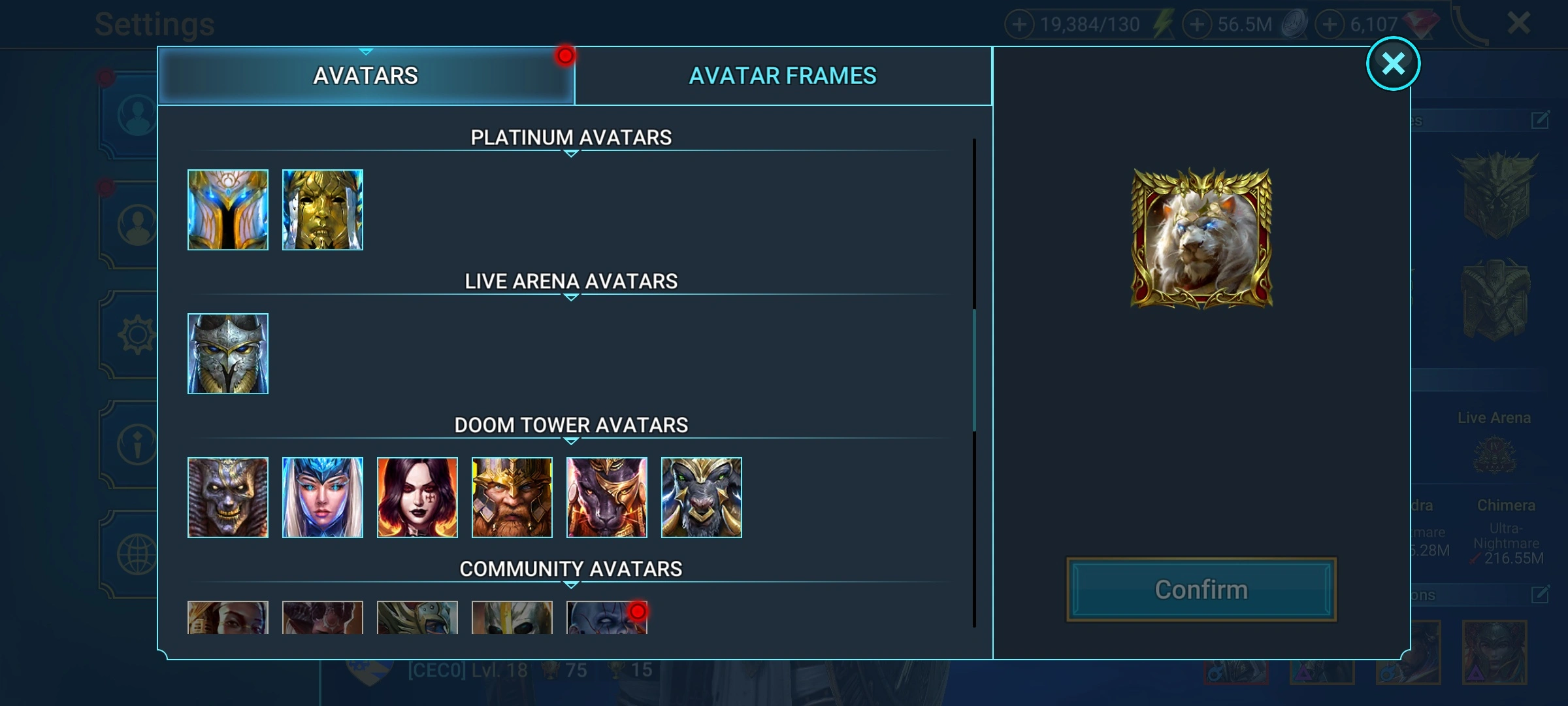
Task: Select the red-haired vampire woman avatar
Action: 417,497
